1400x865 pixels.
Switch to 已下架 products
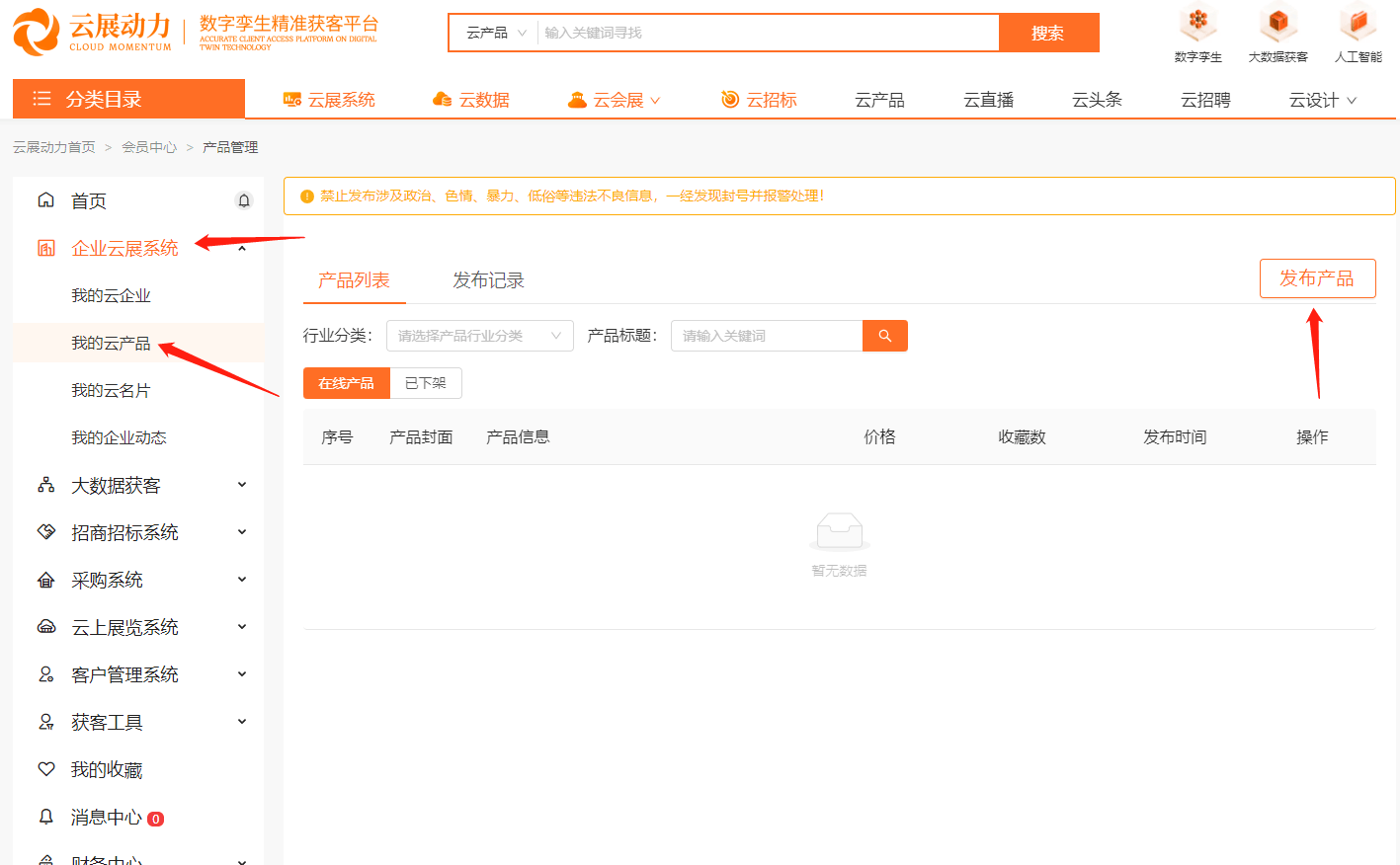[x=425, y=383]
